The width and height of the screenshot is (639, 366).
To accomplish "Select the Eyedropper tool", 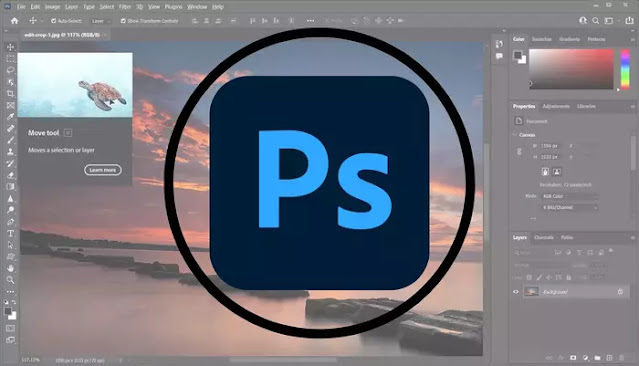I will click(x=11, y=117).
